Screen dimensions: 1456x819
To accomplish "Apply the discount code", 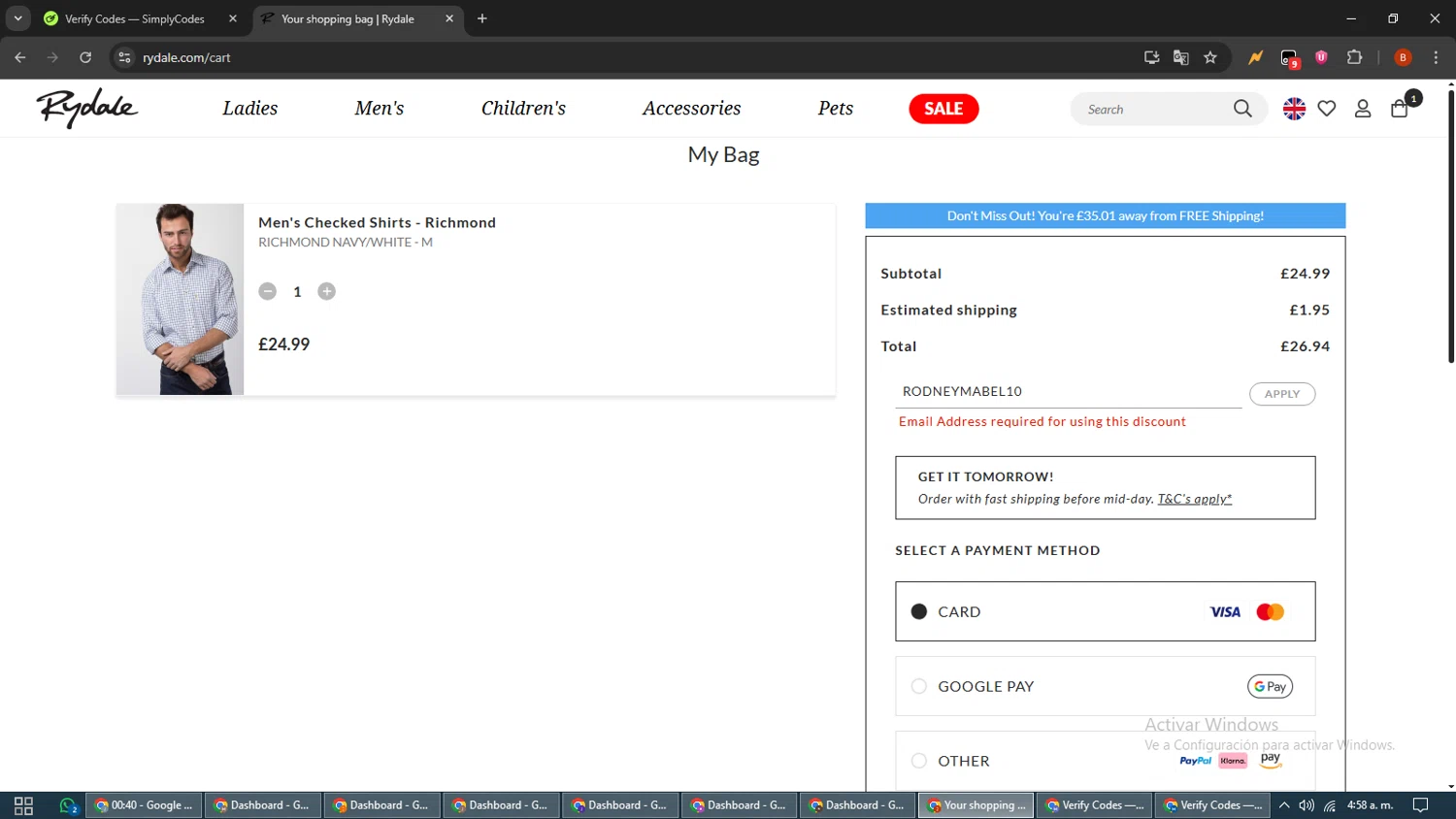I will [1282, 394].
